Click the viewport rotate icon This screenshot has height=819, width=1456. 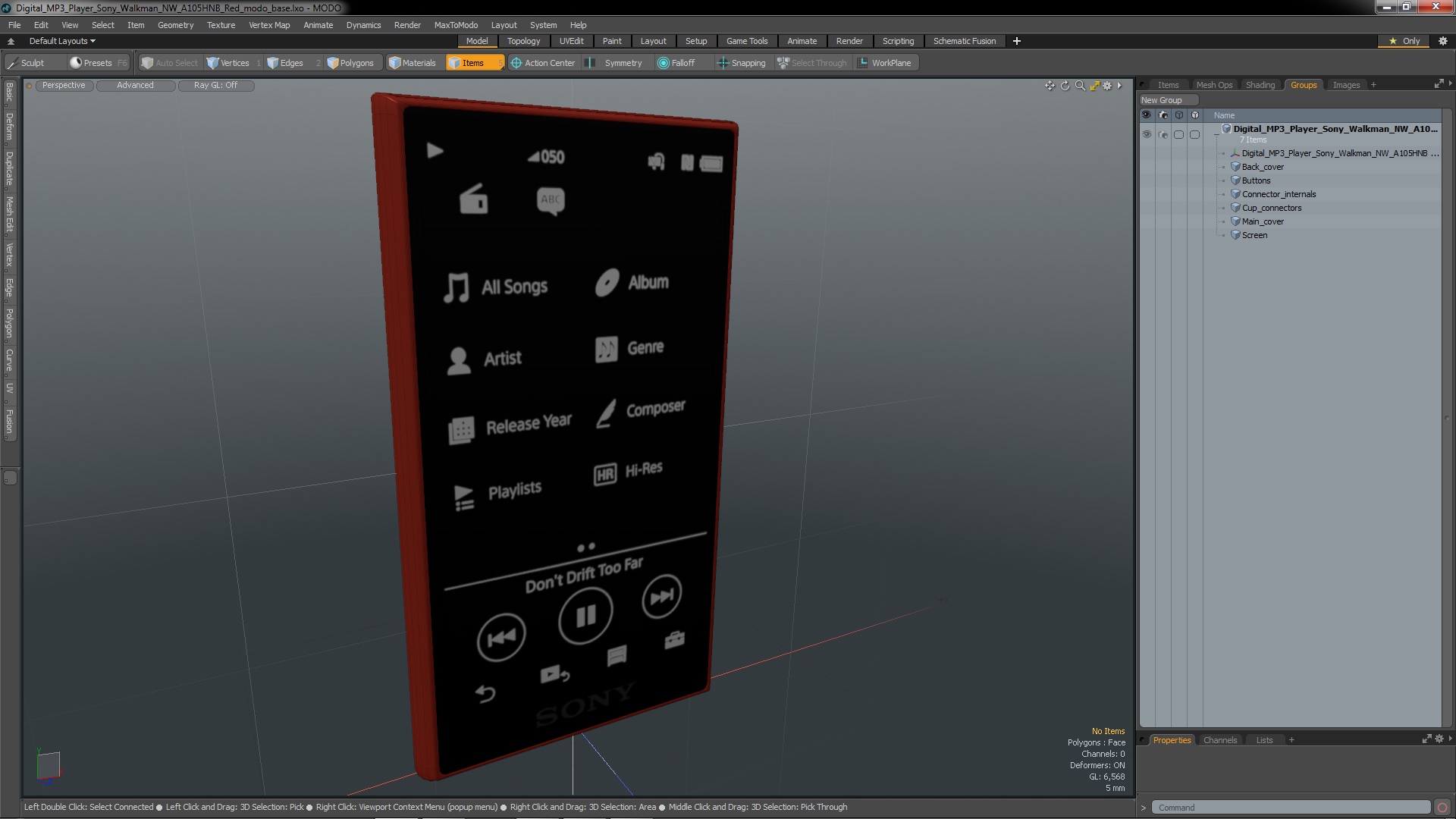click(x=1065, y=86)
